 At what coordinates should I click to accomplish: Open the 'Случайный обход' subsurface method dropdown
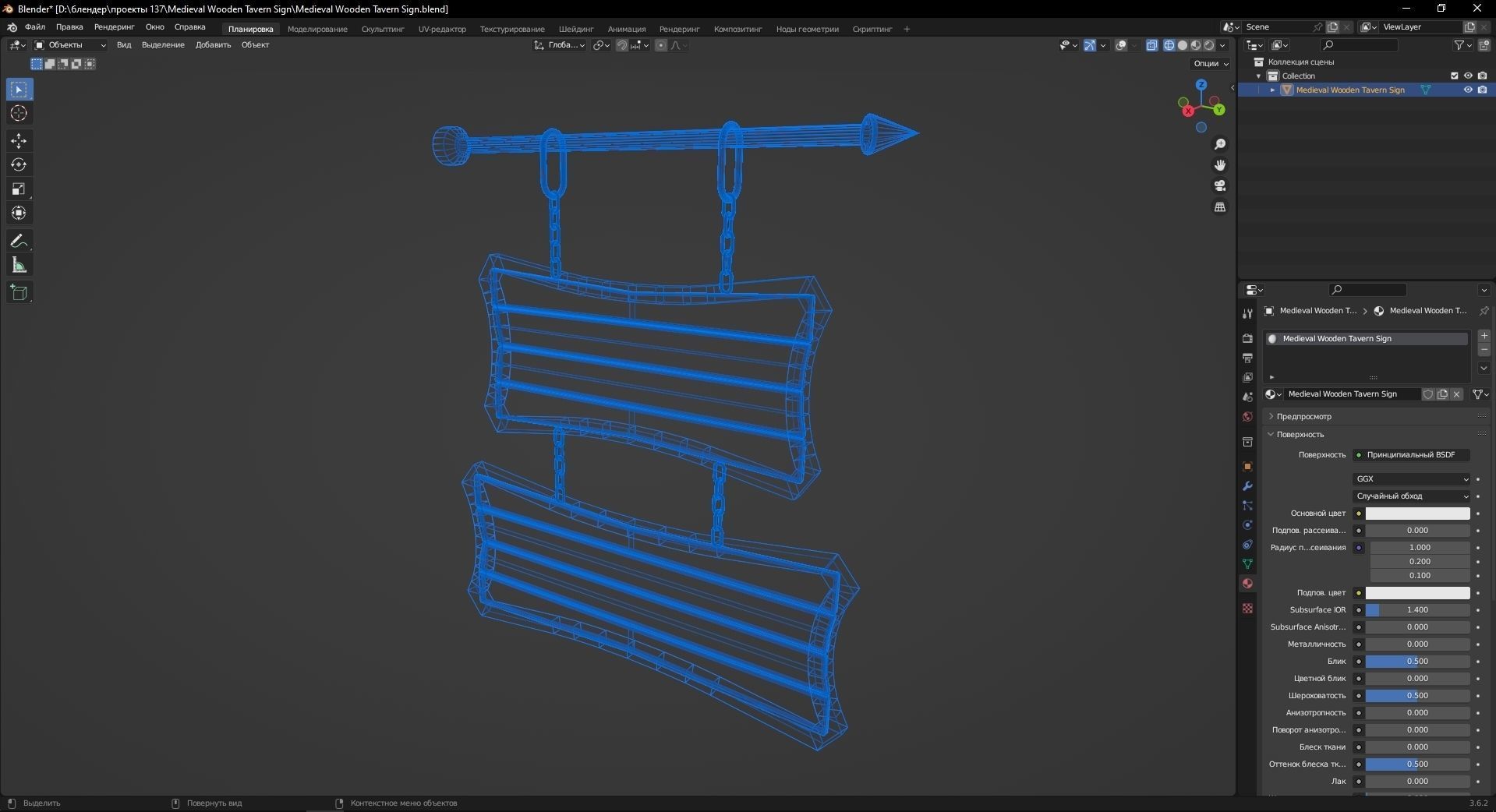pyautogui.click(x=1412, y=496)
